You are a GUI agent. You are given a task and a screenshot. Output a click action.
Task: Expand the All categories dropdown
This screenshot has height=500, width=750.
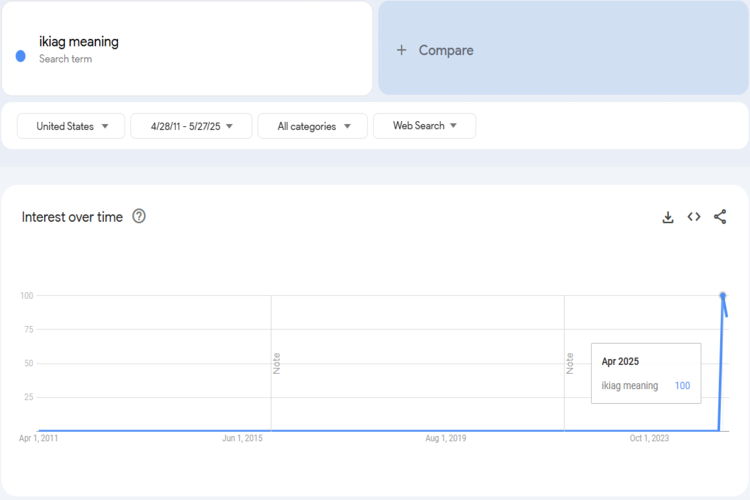[x=313, y=126]
